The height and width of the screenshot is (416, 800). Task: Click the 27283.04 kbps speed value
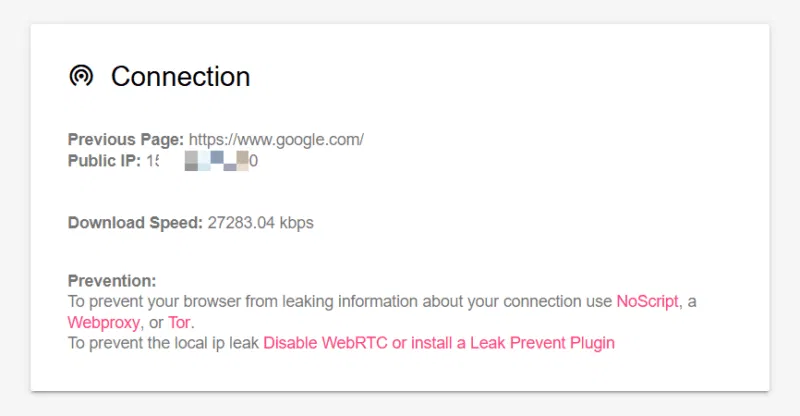click(x=261, y=223)
